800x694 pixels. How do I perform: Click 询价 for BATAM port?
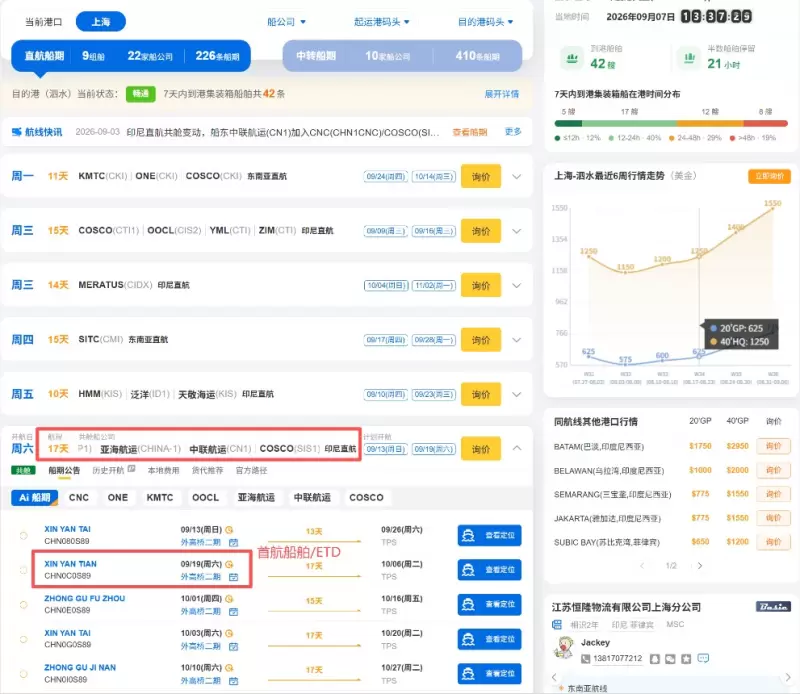[773, 446]
